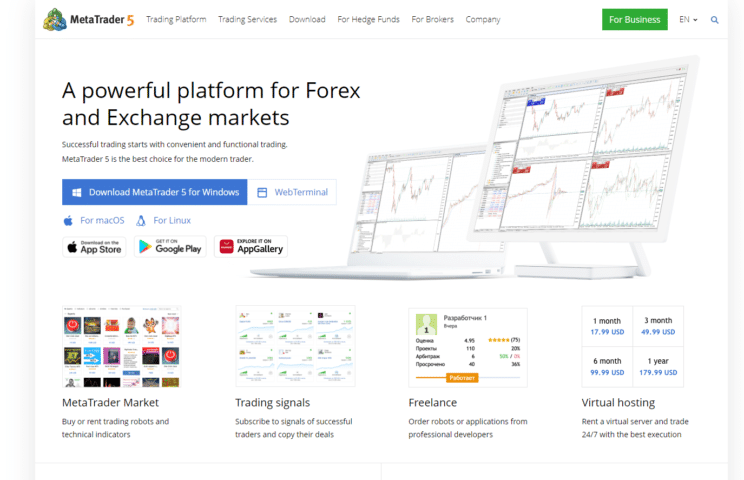The height and width of the screenshot is (480, 744).
Task: Click the WebTerminal window icon
Action: coord(262,192)
